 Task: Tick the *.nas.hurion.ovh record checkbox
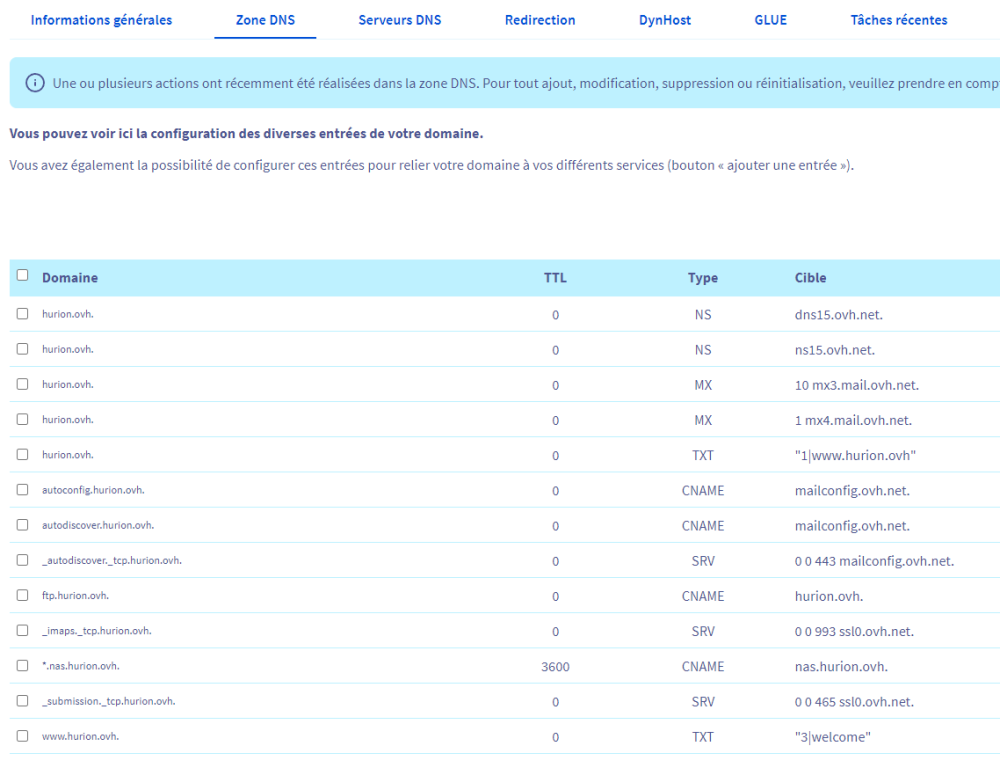(22, 666)
